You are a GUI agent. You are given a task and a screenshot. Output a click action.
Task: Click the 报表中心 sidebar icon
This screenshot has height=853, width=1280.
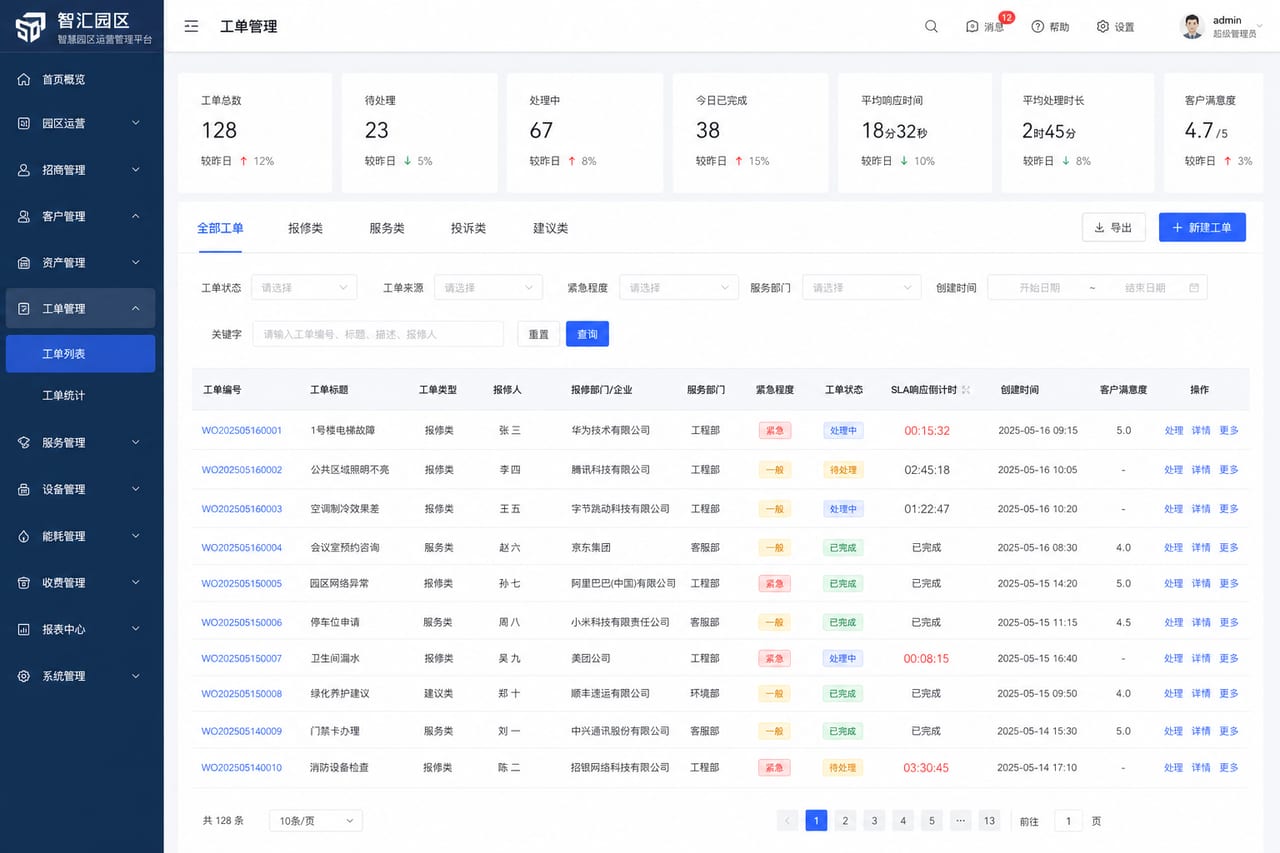coord(24,629)
